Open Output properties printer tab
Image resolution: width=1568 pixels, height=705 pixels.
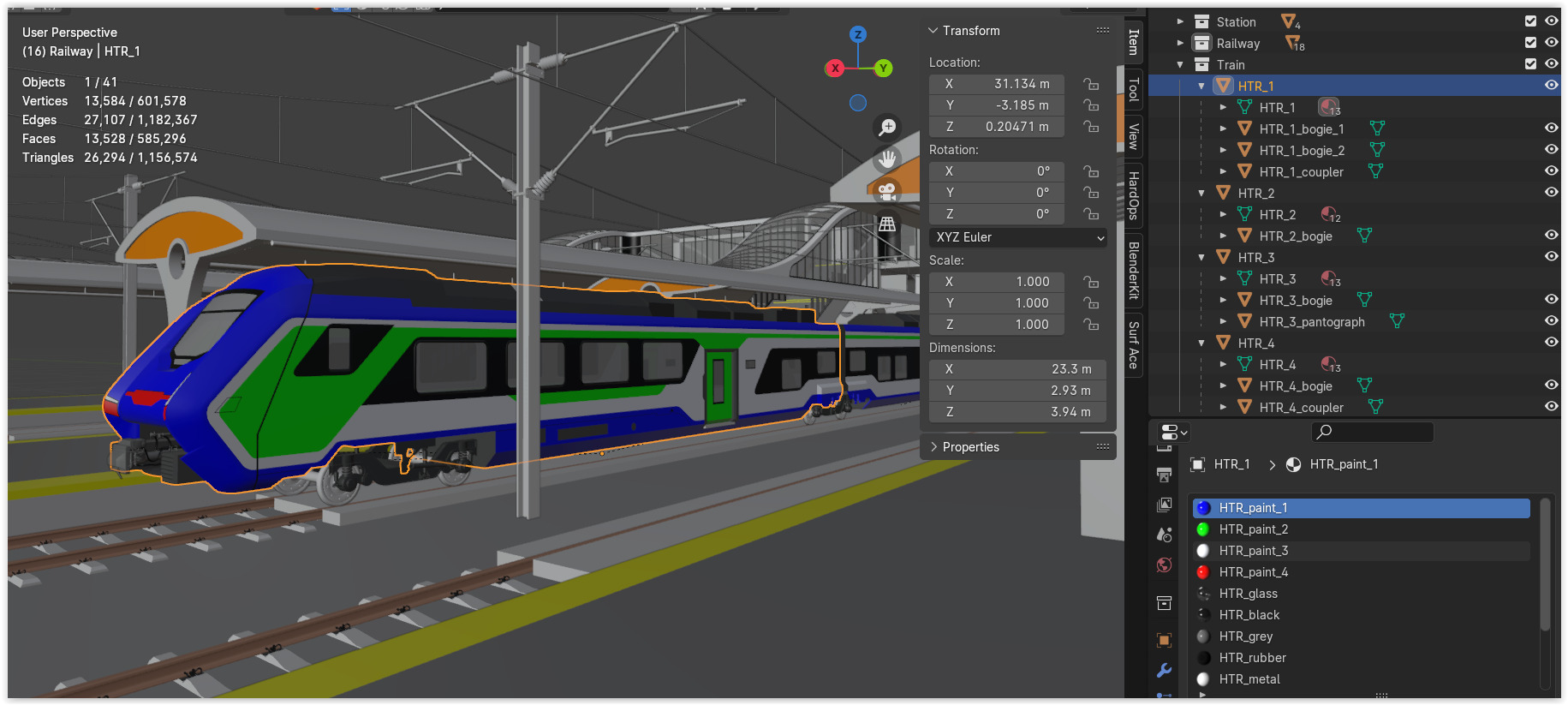pyautogui.click(x=1164, y=475)
